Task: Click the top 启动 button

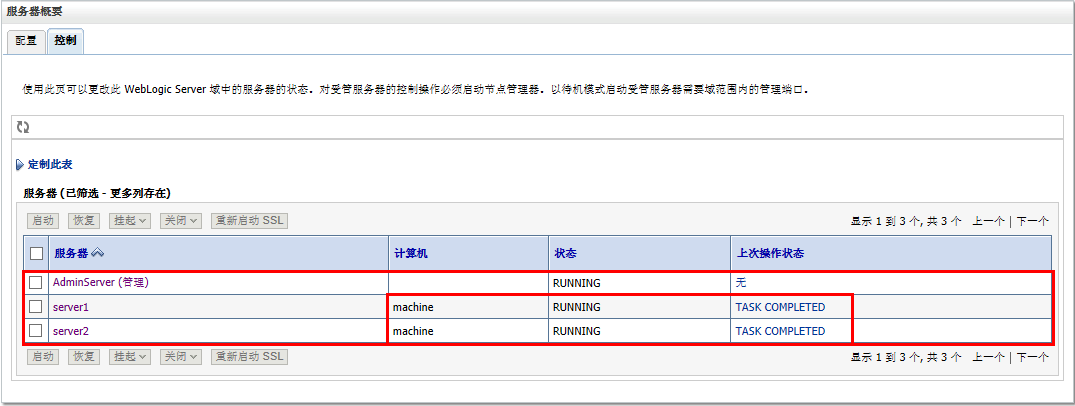Action: coord(43,221)
